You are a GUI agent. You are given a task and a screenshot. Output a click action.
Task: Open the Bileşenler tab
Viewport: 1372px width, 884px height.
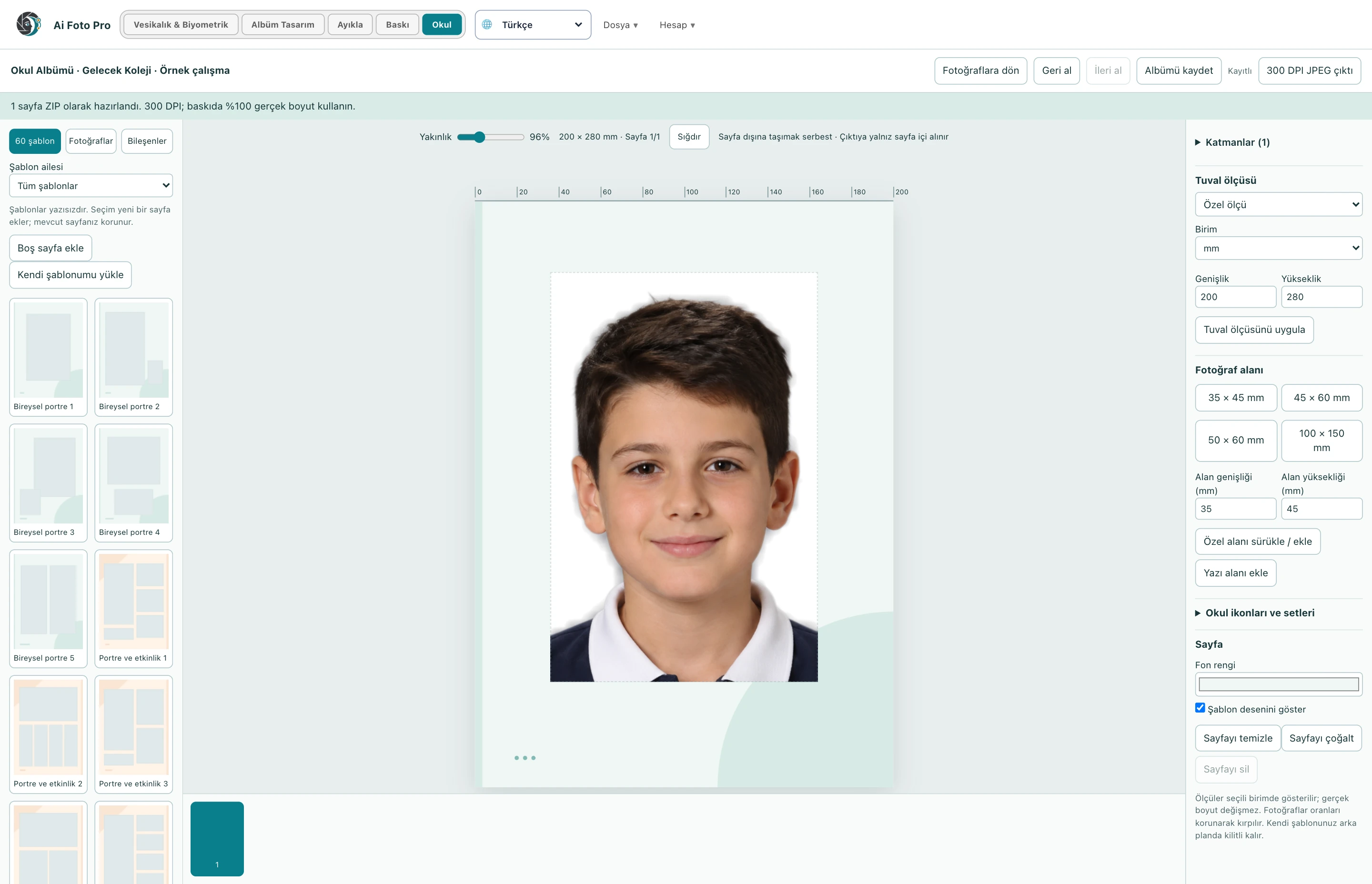pyautogui.click(x=147, y=141)
